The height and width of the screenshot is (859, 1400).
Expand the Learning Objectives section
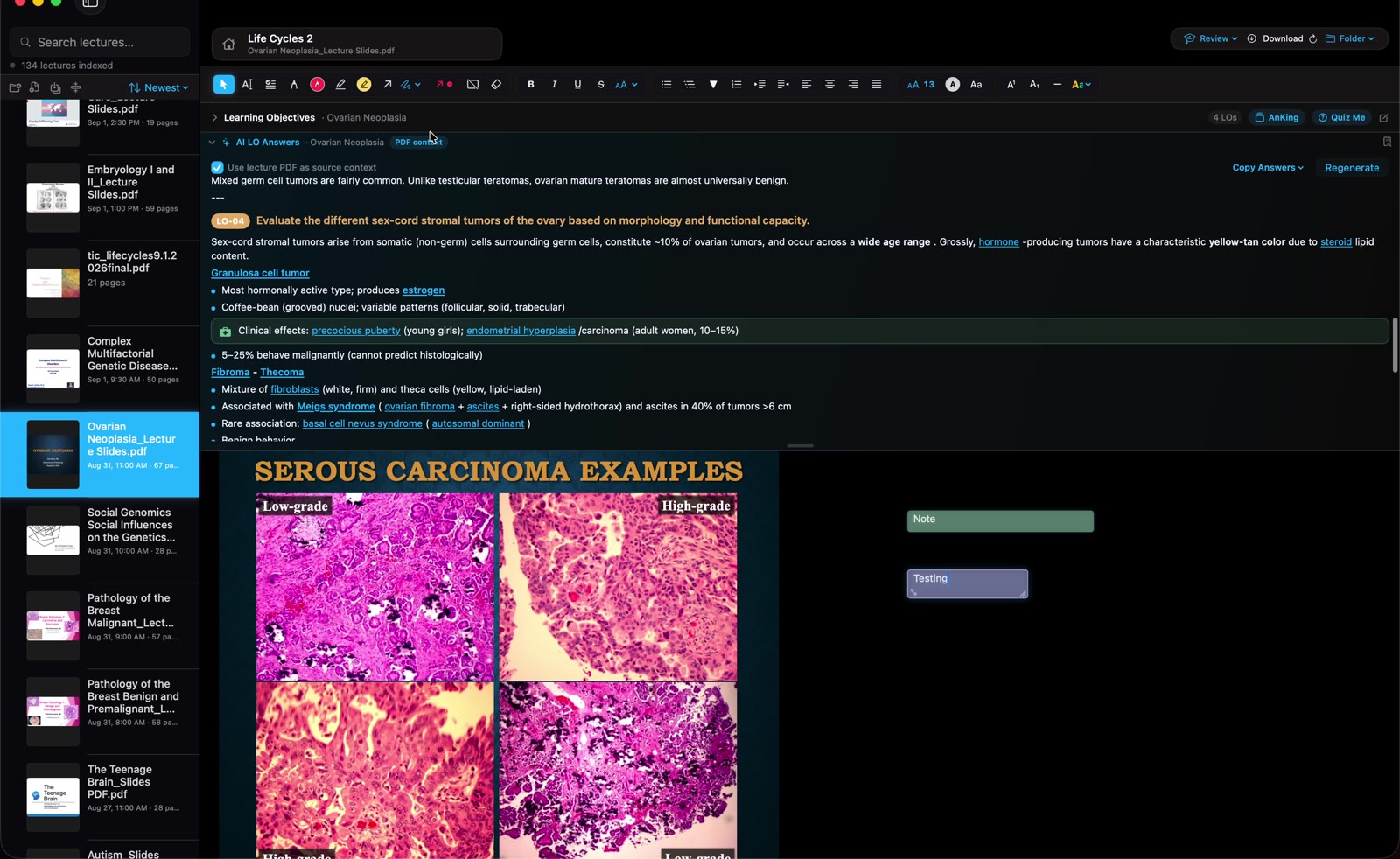(x=214, y=118)
